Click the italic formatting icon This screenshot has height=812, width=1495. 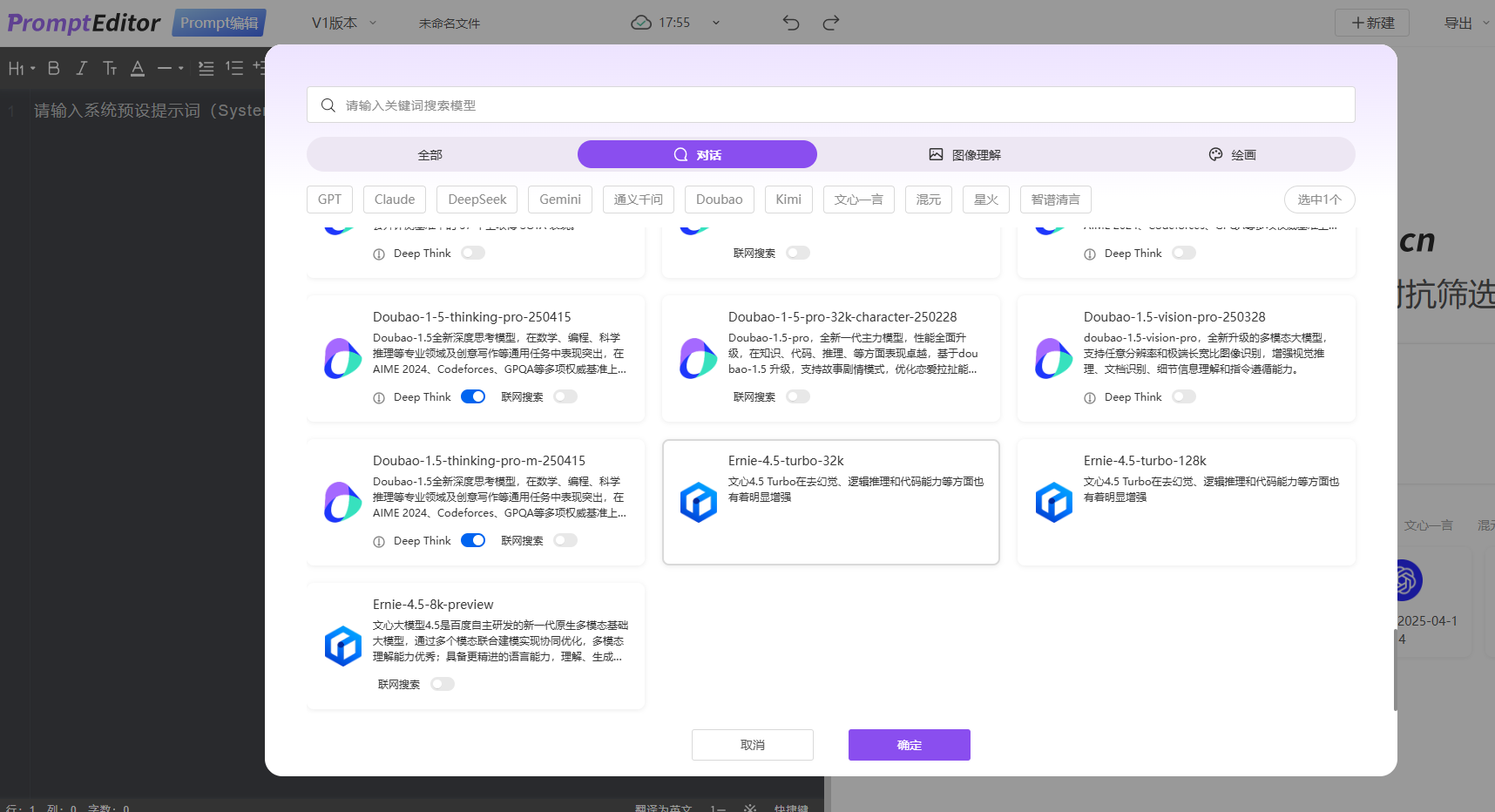pos(81,68)
